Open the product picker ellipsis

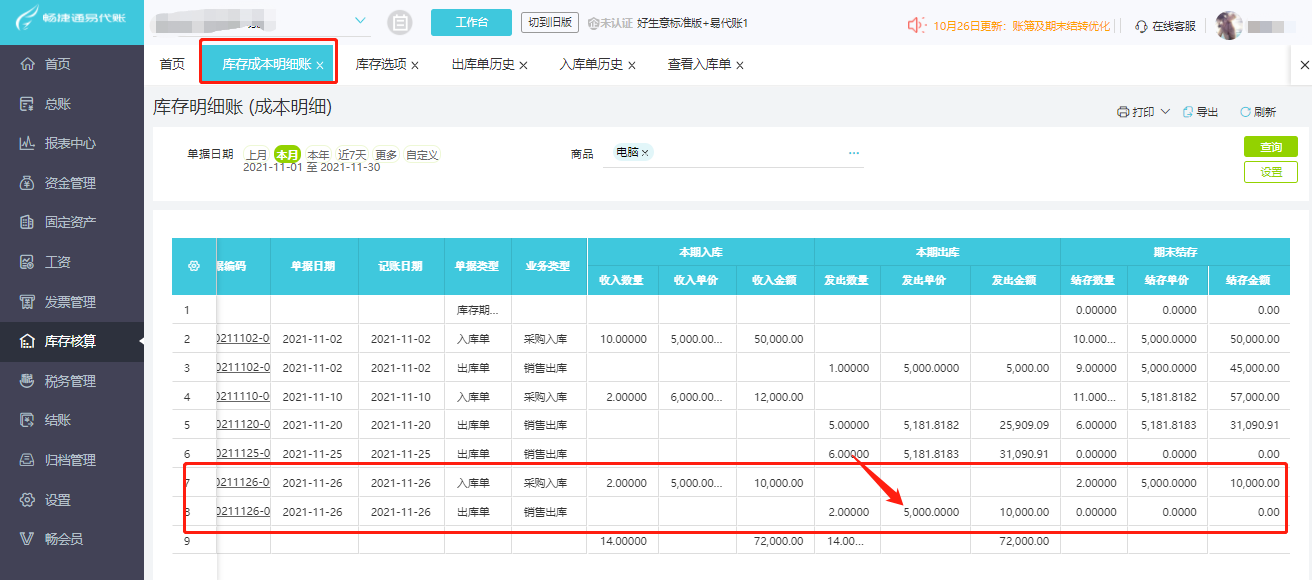click(854, 153)
